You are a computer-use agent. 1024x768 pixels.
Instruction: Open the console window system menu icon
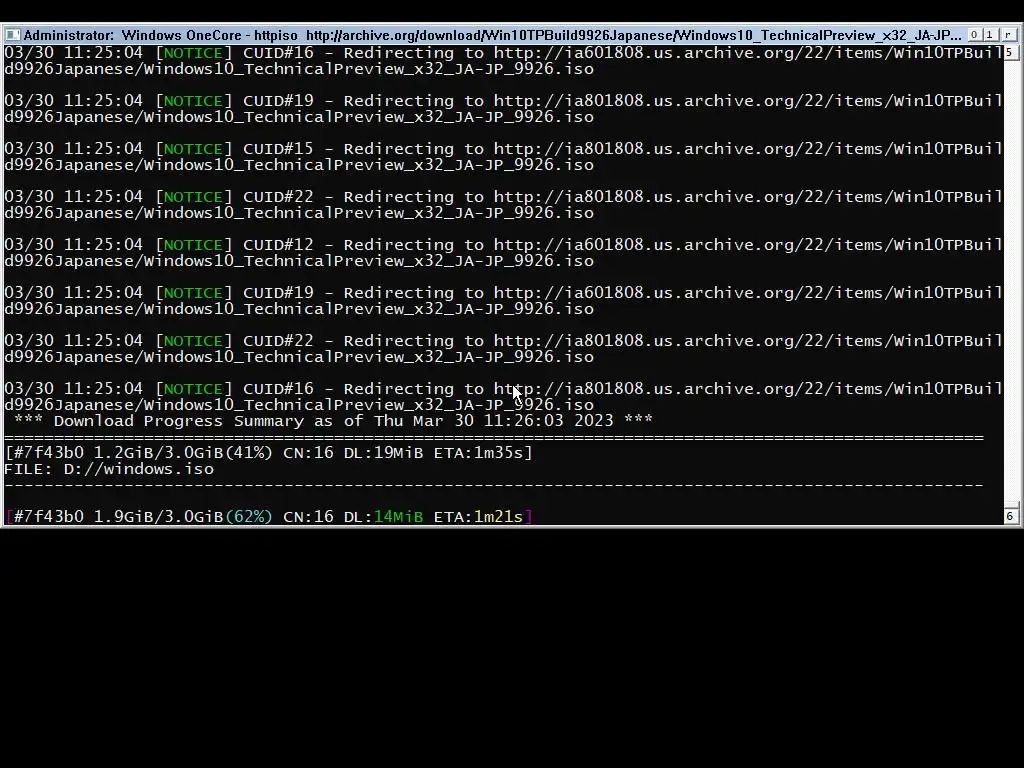[12, 35]
